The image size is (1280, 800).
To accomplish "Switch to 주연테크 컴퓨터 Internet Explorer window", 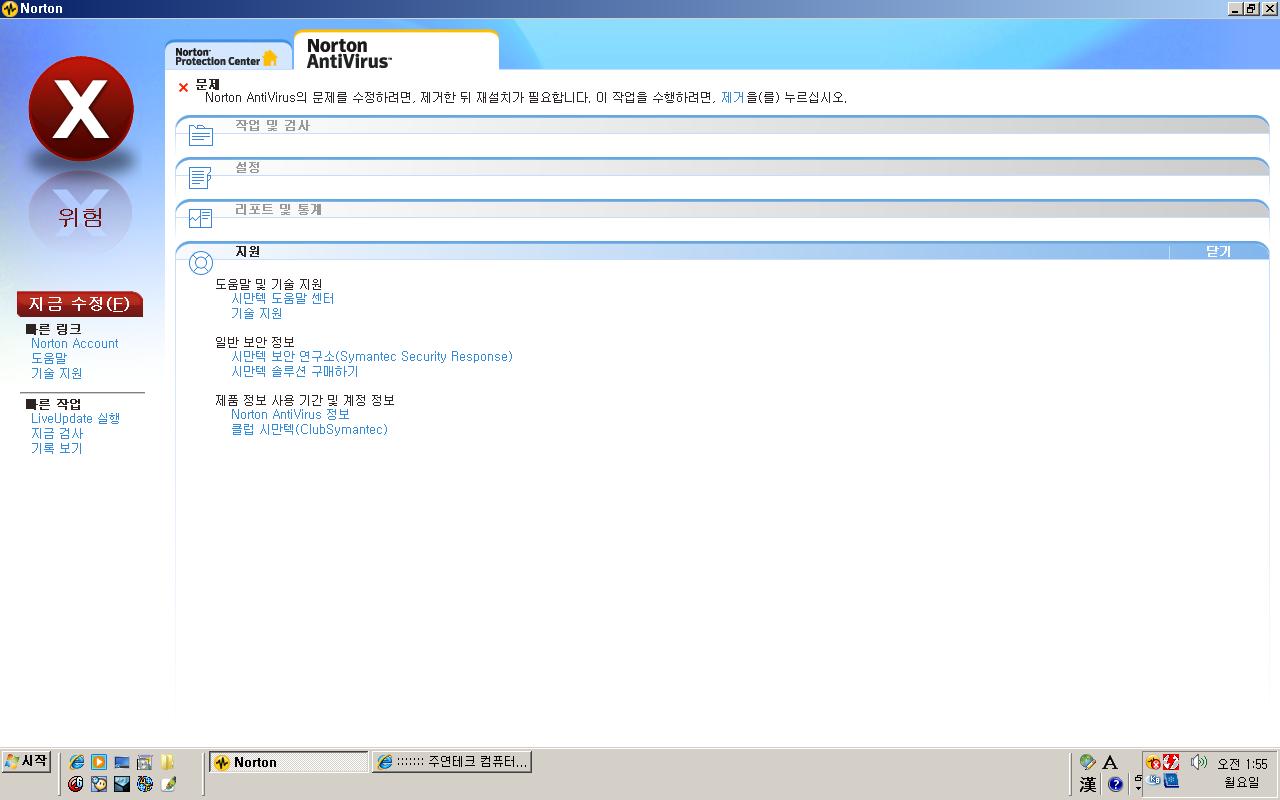I will pos(452,762).
